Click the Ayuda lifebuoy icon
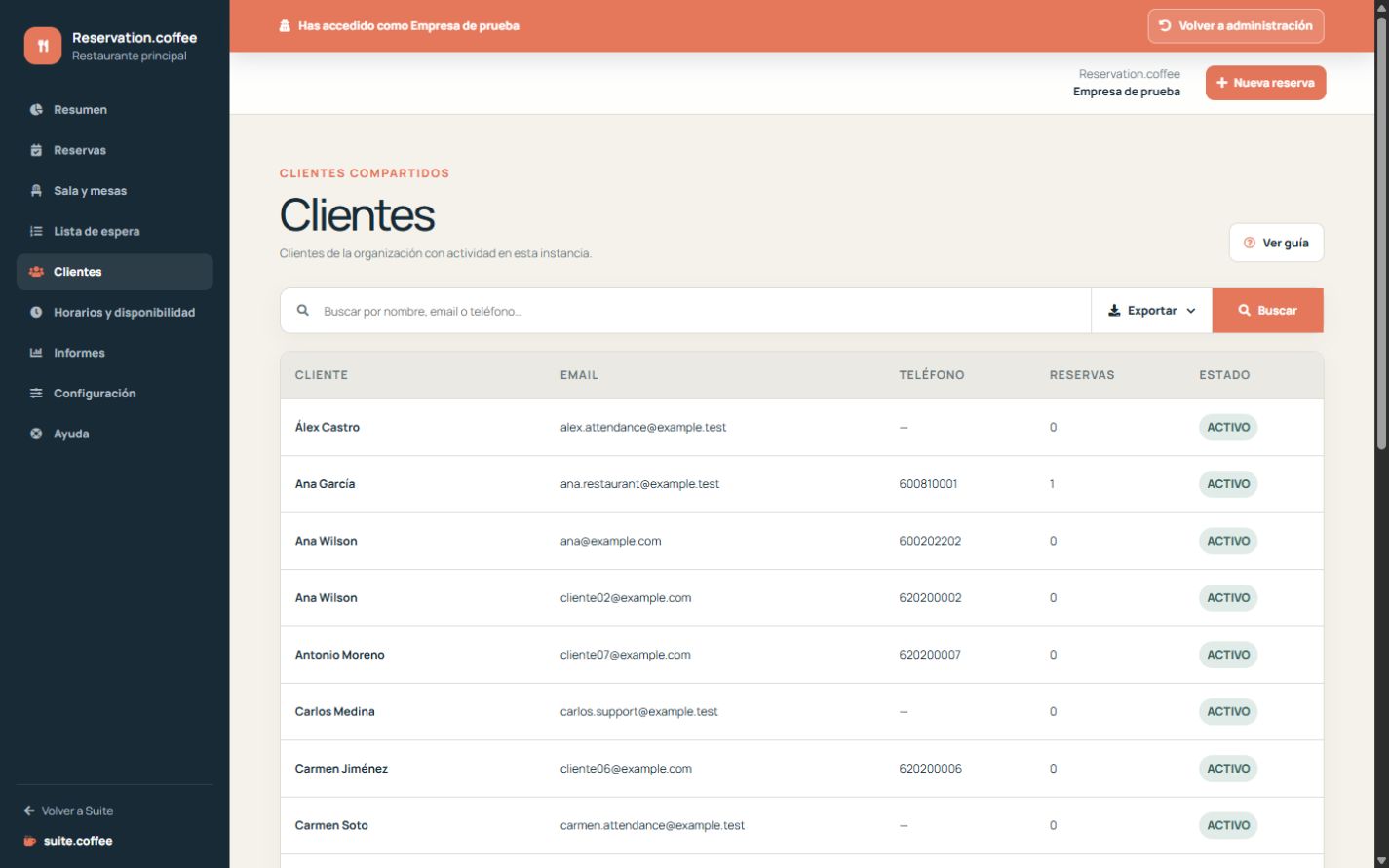 click(x=36, y=434)
